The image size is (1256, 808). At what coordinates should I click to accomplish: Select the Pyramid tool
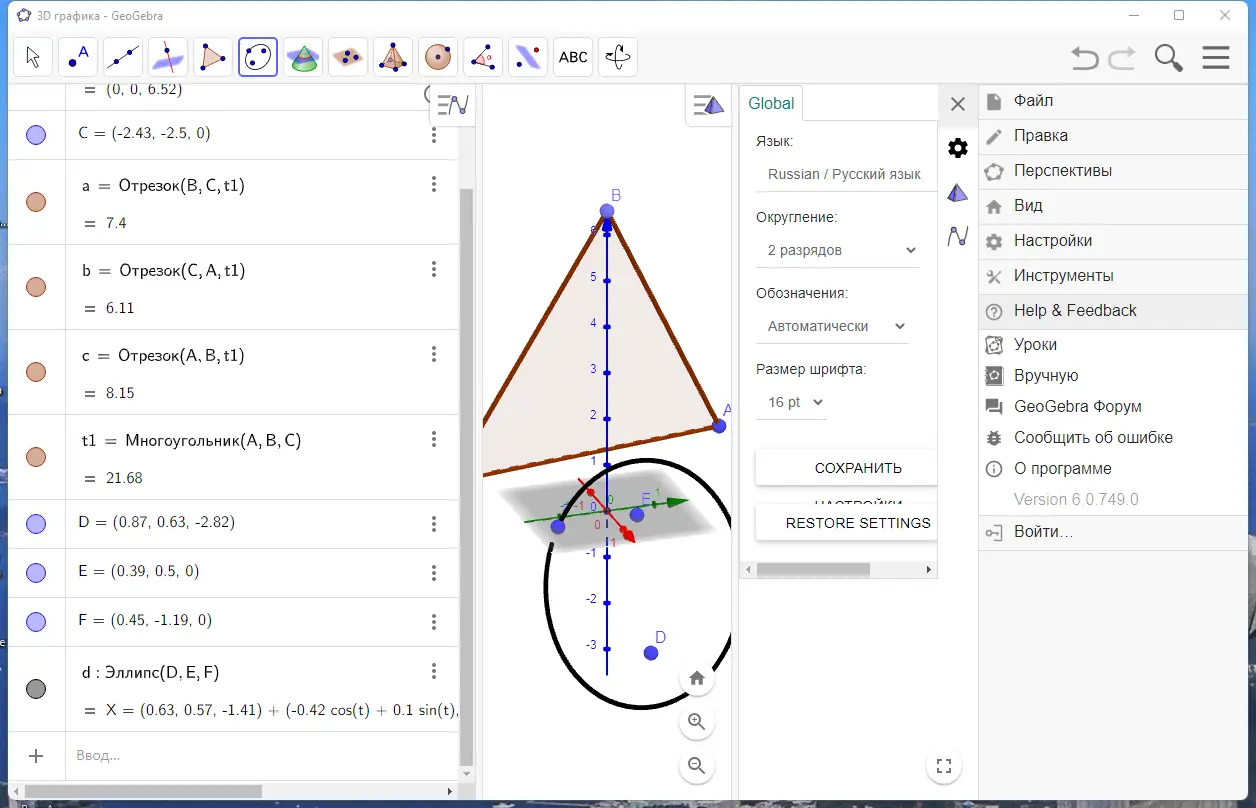point(393,57)
